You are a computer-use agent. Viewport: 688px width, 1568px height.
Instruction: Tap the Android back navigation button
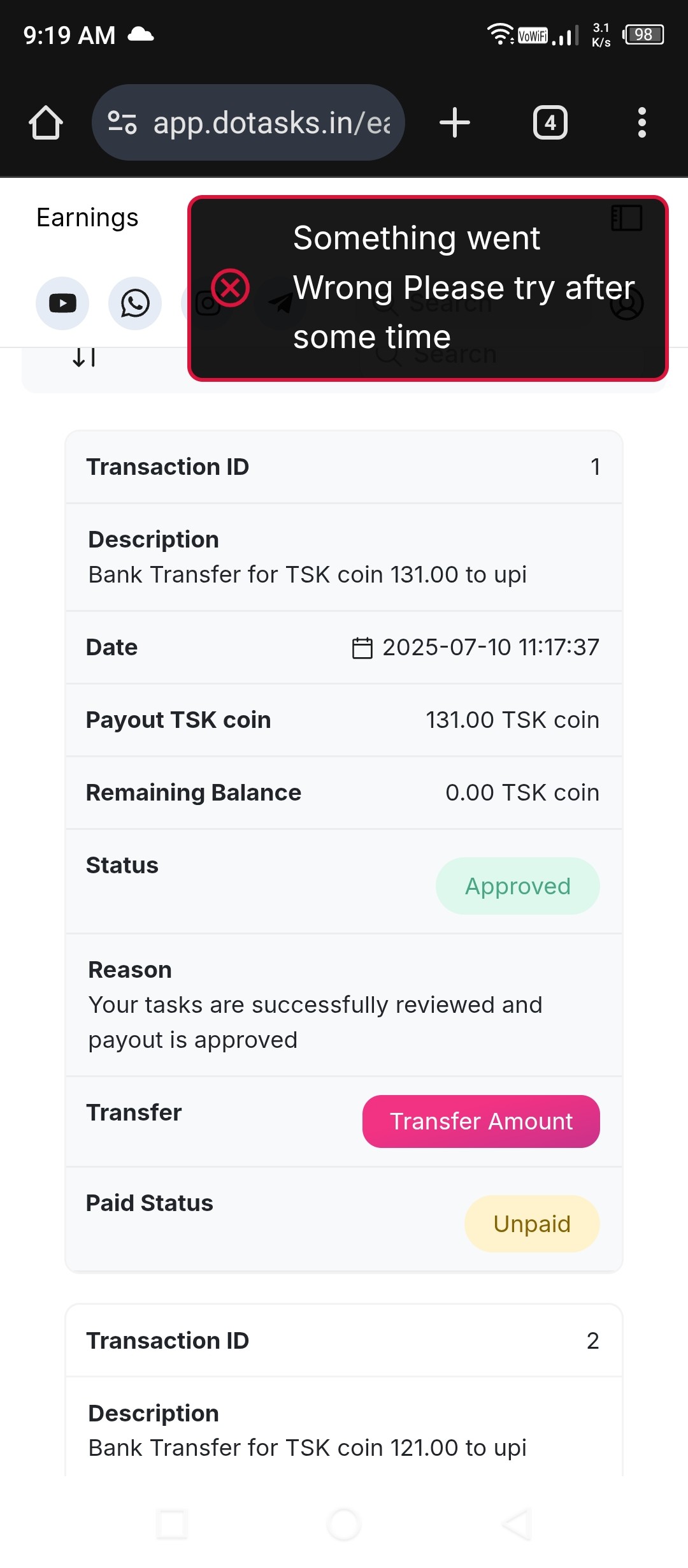tap(516, 1525)
